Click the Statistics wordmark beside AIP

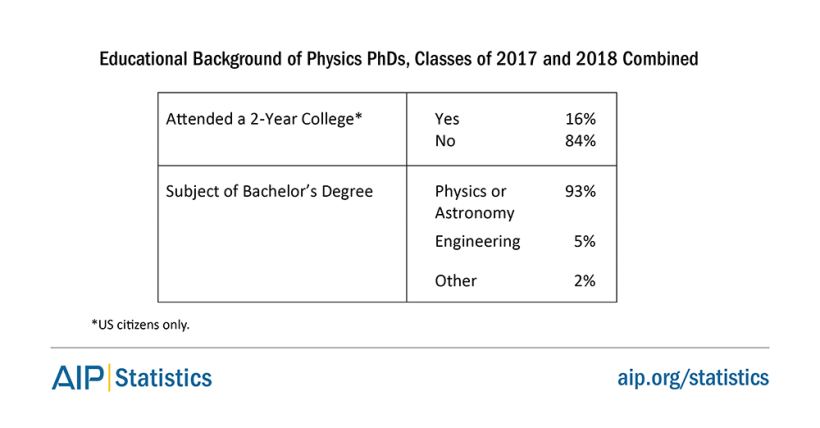click(x=164, y=378)
